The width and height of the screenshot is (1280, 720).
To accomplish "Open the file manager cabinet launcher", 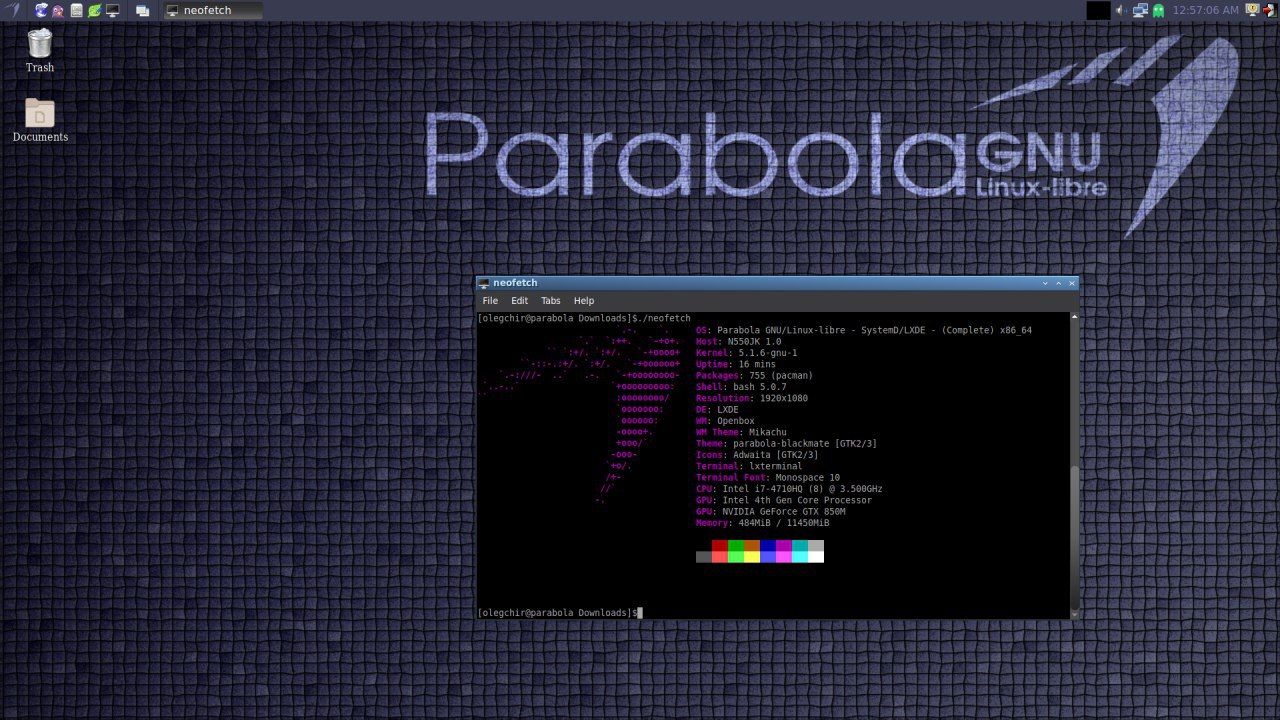I will [x=76, y=10].
